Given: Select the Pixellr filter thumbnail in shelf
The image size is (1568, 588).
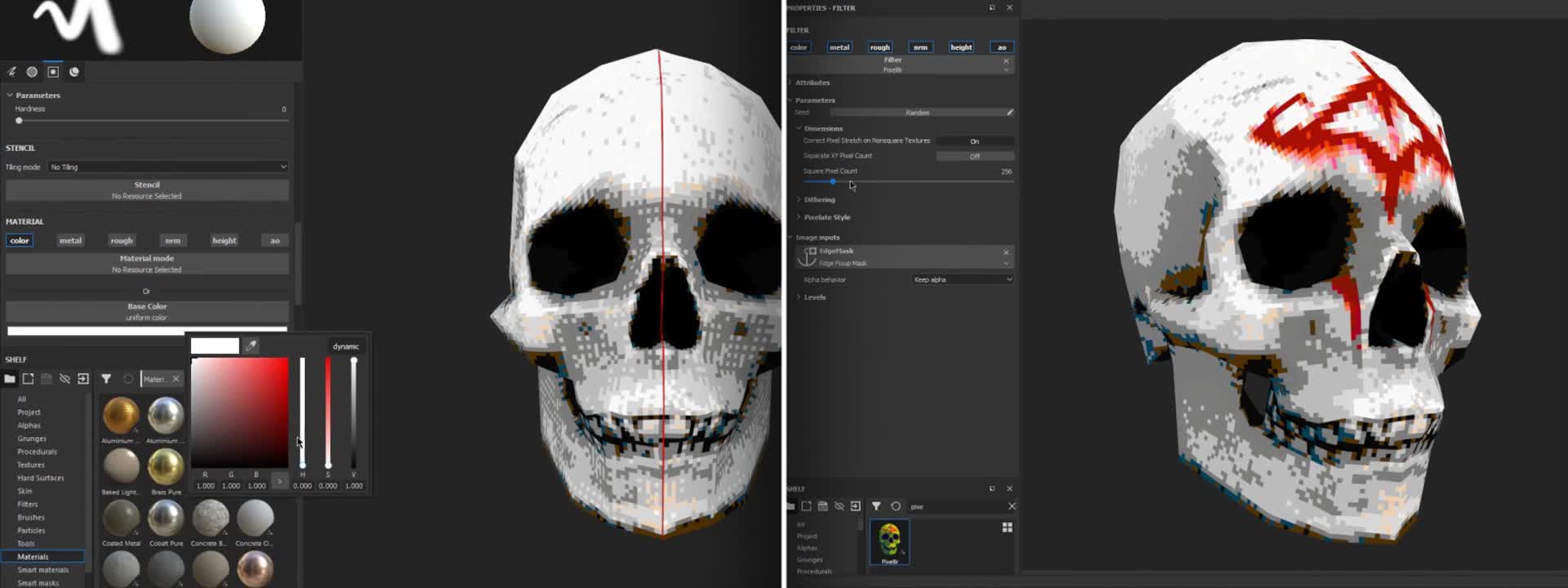Looking at the screenshot, I should click(x=889, y=541).
